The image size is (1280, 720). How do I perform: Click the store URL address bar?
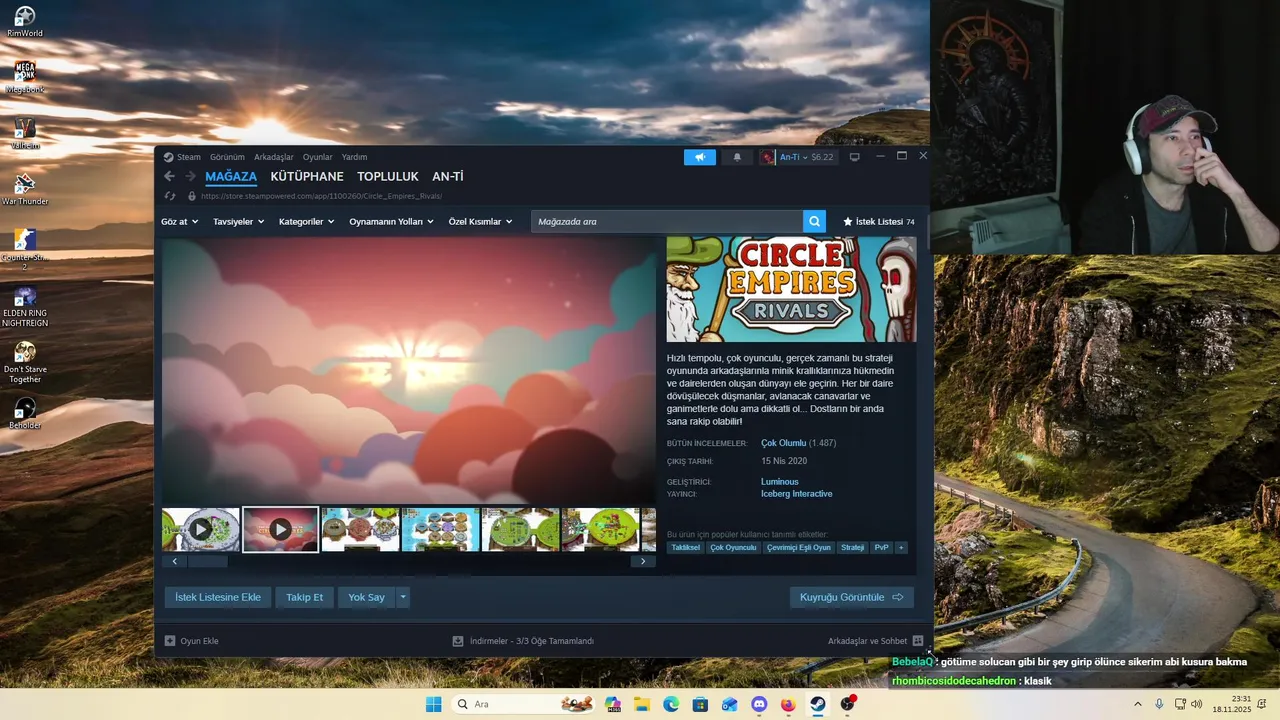click(x=321, y=196)
